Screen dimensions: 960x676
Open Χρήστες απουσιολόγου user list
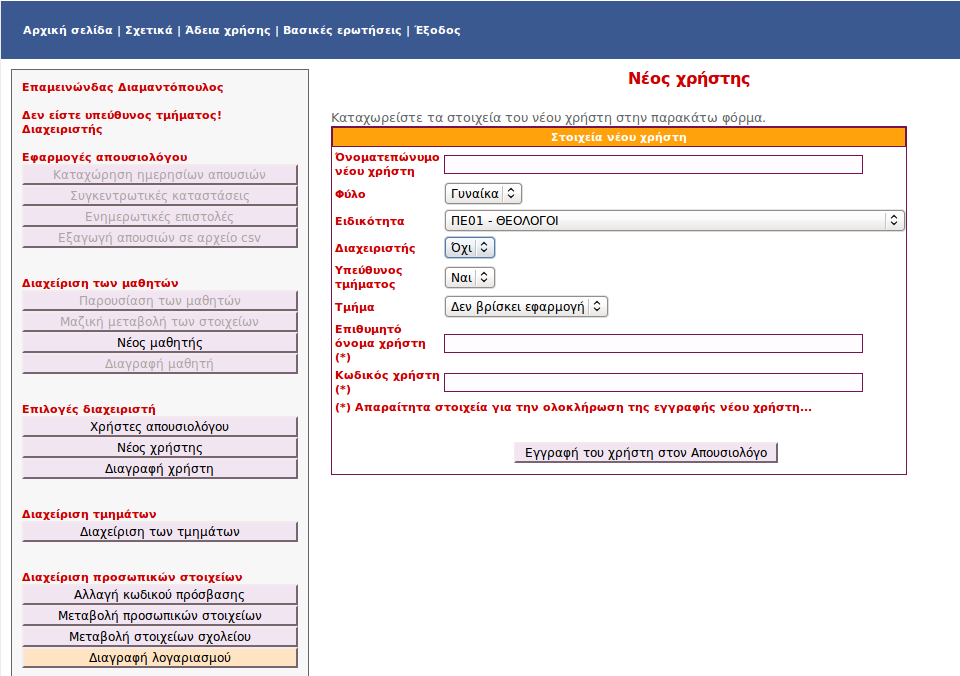(x=159, y=427)
